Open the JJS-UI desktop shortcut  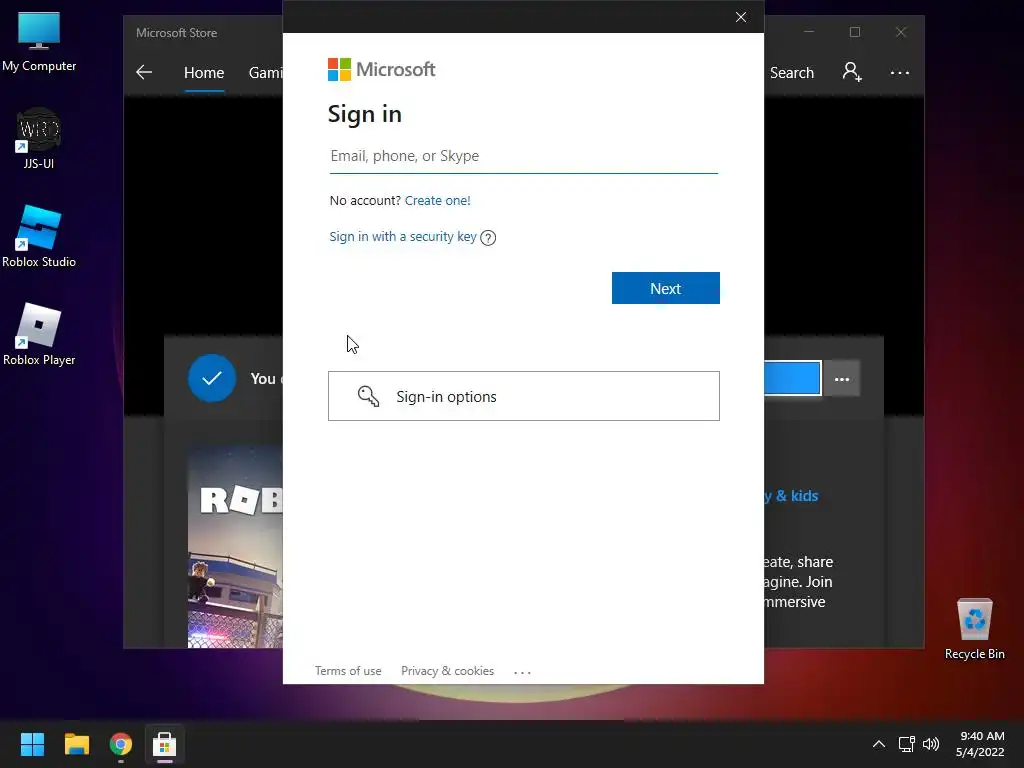click(39, 138)
